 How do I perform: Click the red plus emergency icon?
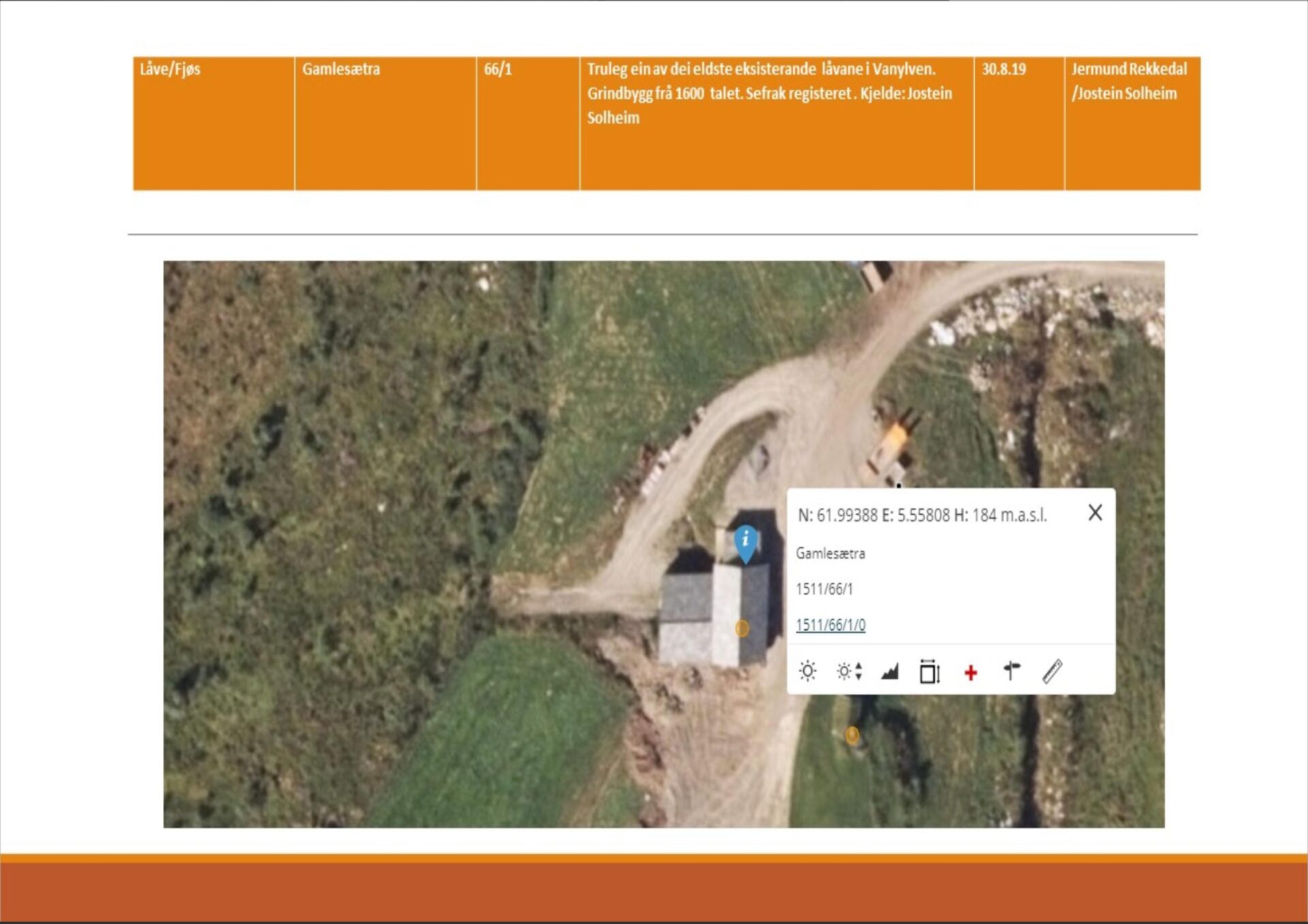click(x=971, y=673)
